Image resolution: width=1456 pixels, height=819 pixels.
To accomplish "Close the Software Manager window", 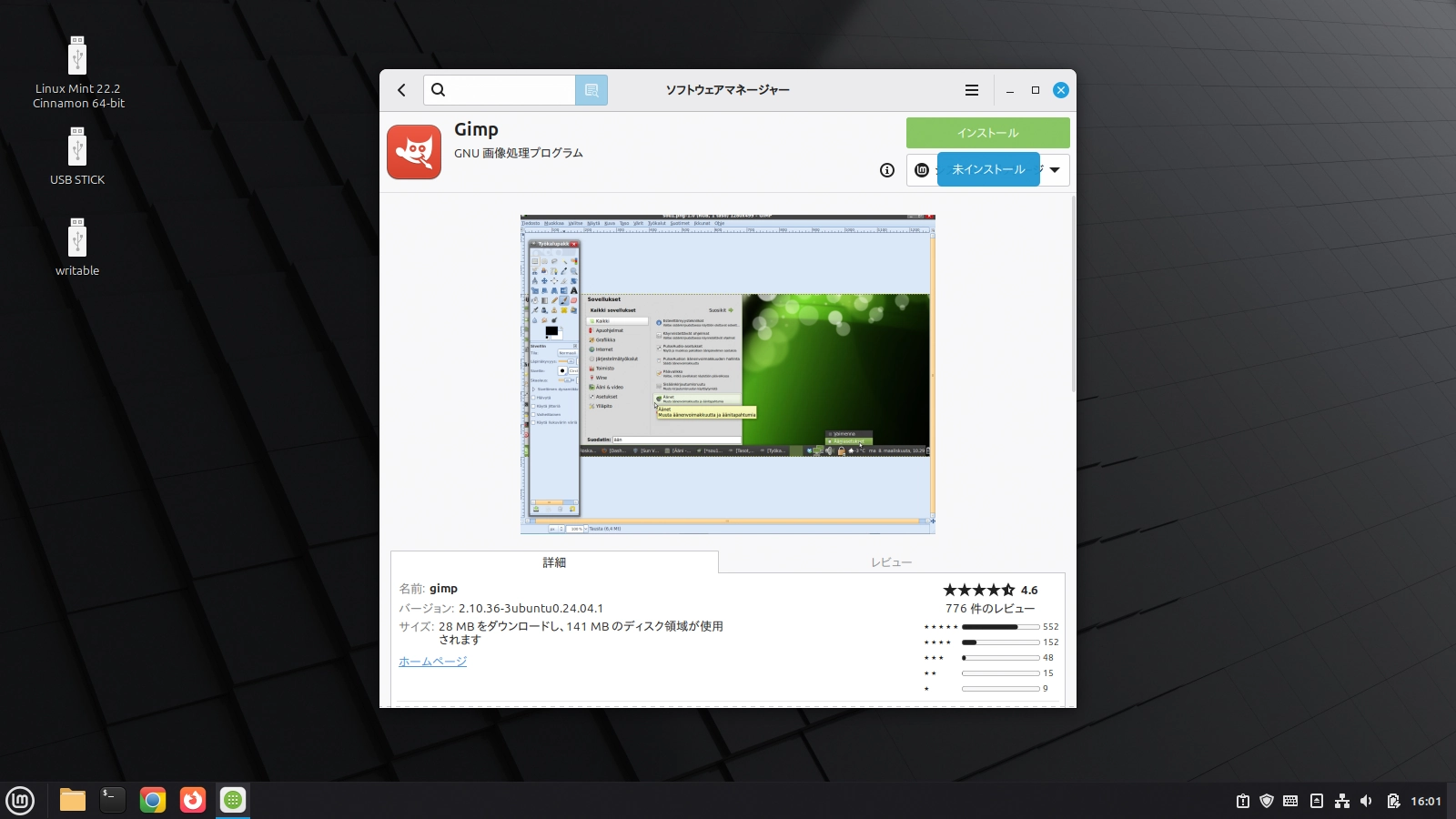I will (1060, 90).
